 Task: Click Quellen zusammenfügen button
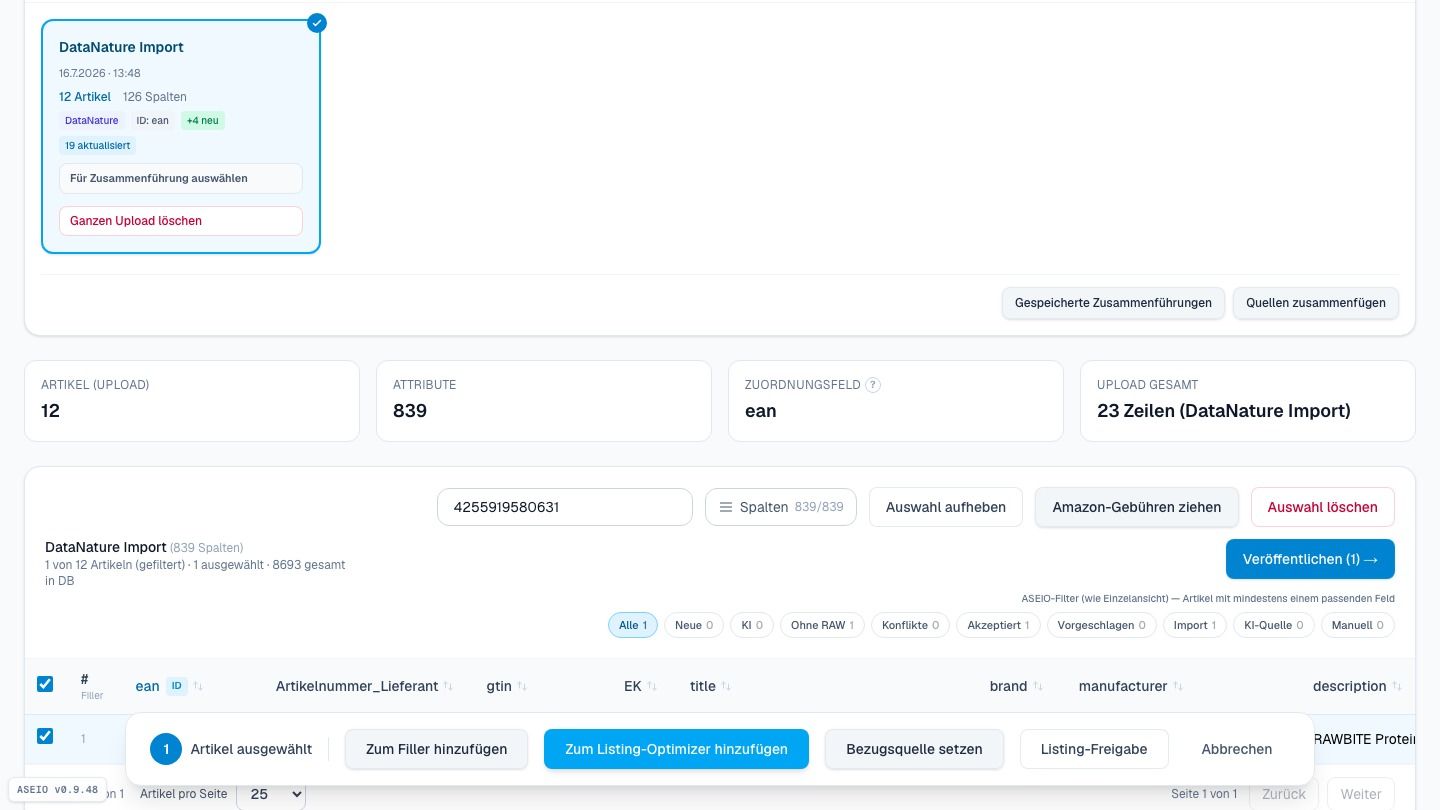[x=1316, y=303]
